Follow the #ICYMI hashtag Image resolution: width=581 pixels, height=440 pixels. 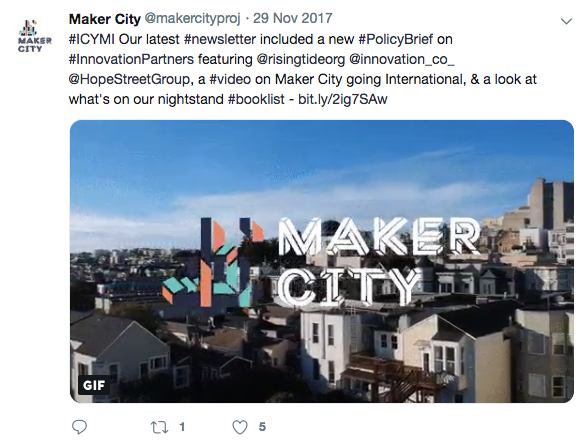(x=92, y=39)
